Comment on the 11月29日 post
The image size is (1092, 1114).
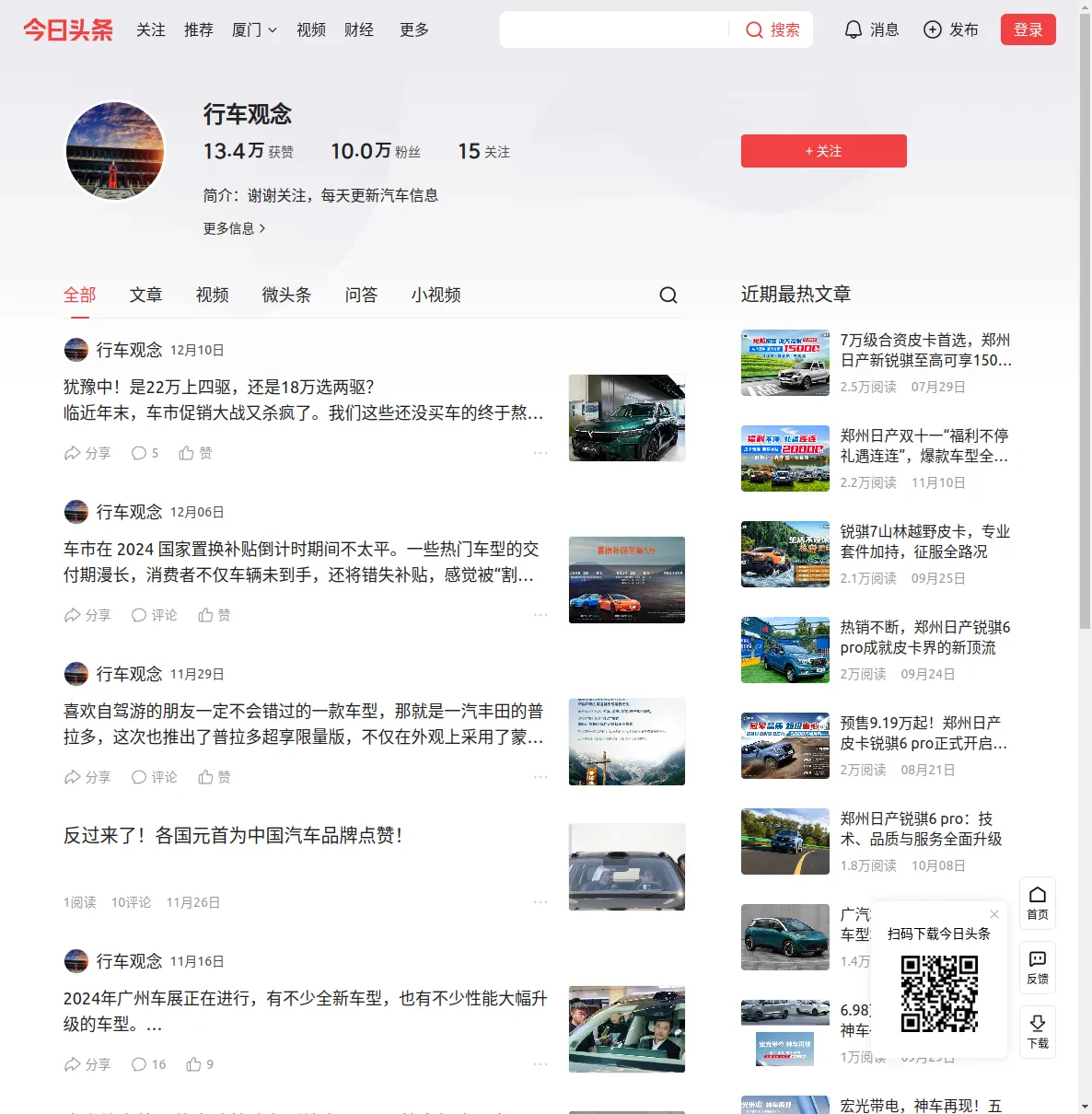coord(154,777)
